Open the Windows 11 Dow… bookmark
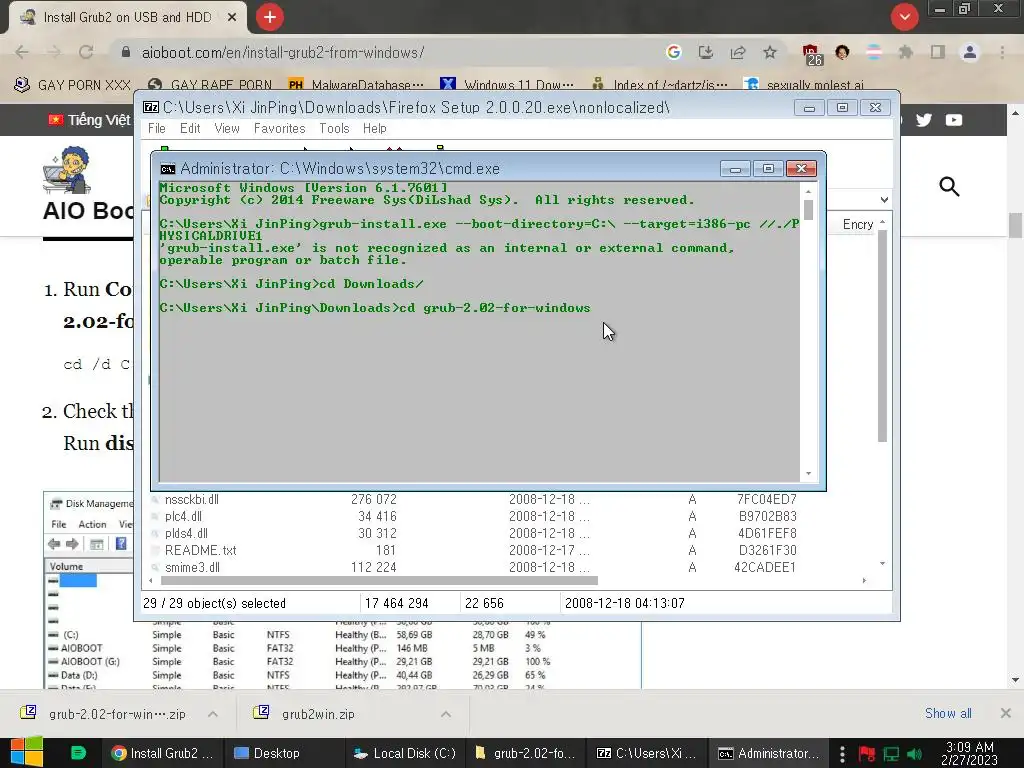 tap(507, 84)
